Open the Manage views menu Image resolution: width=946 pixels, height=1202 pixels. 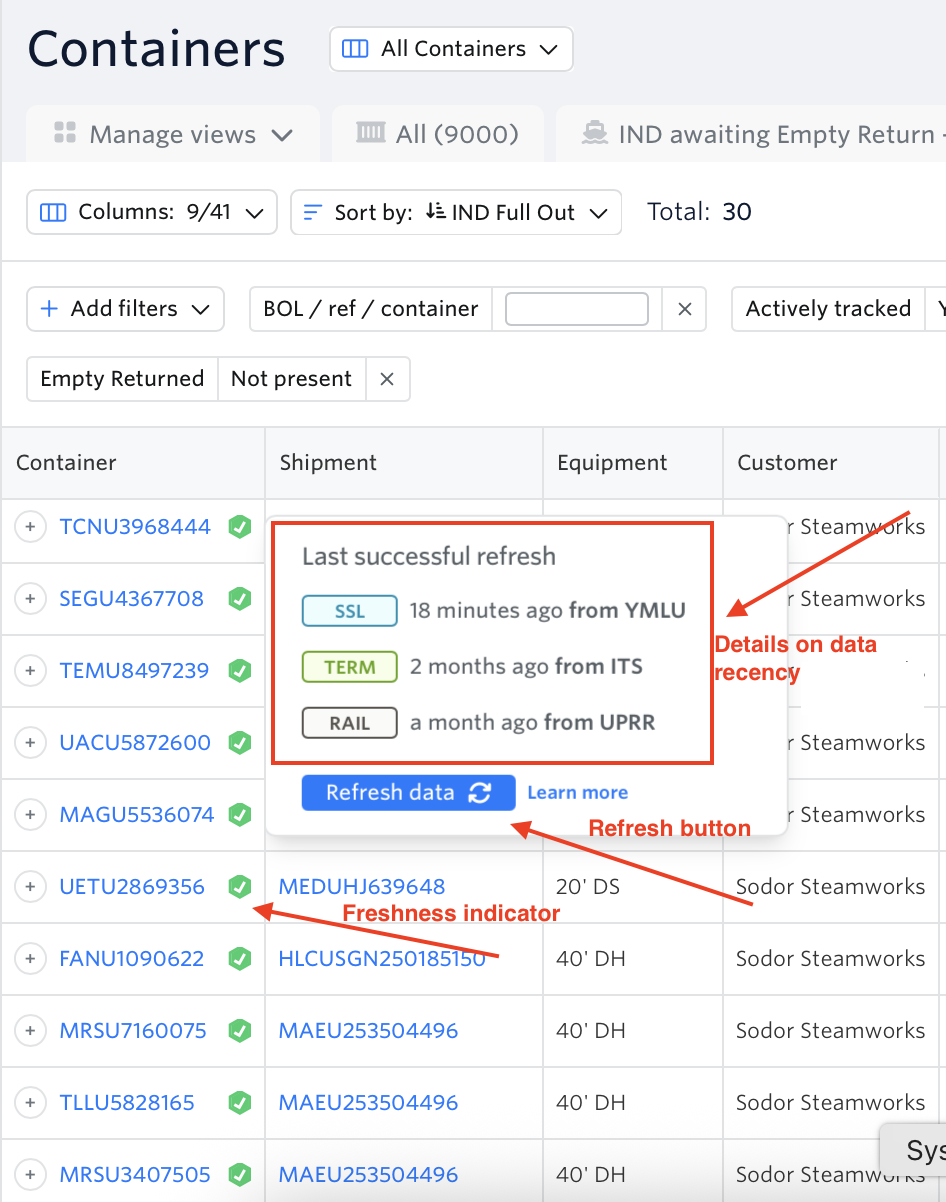pos(173,134)
